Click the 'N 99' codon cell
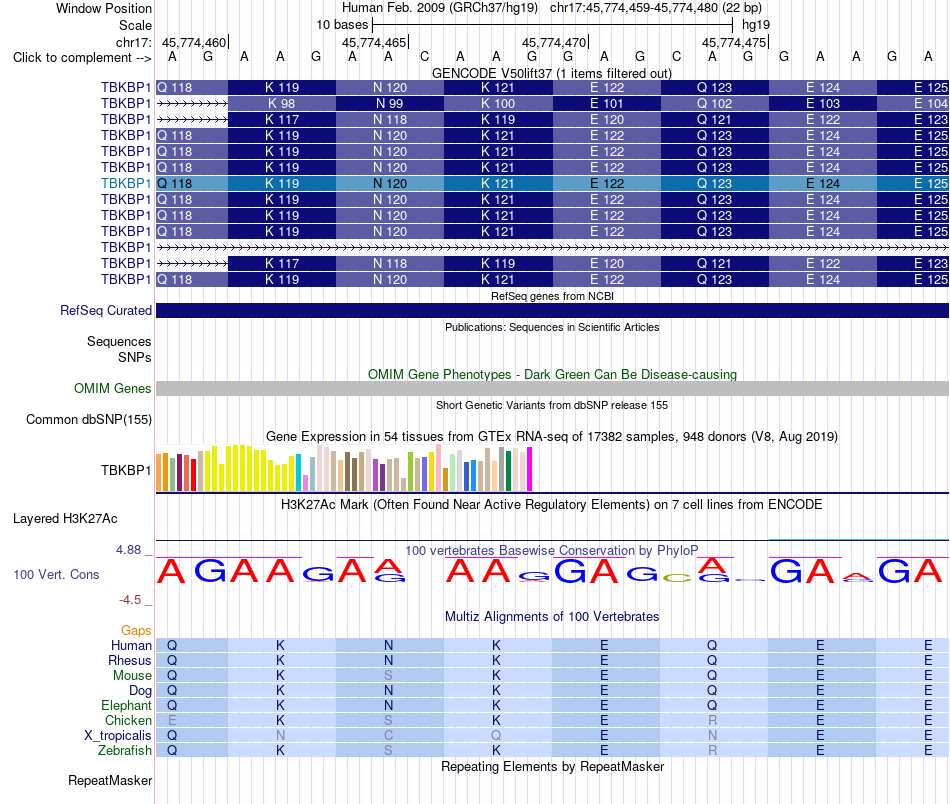950x804 pixels. (x=390, y=104)
